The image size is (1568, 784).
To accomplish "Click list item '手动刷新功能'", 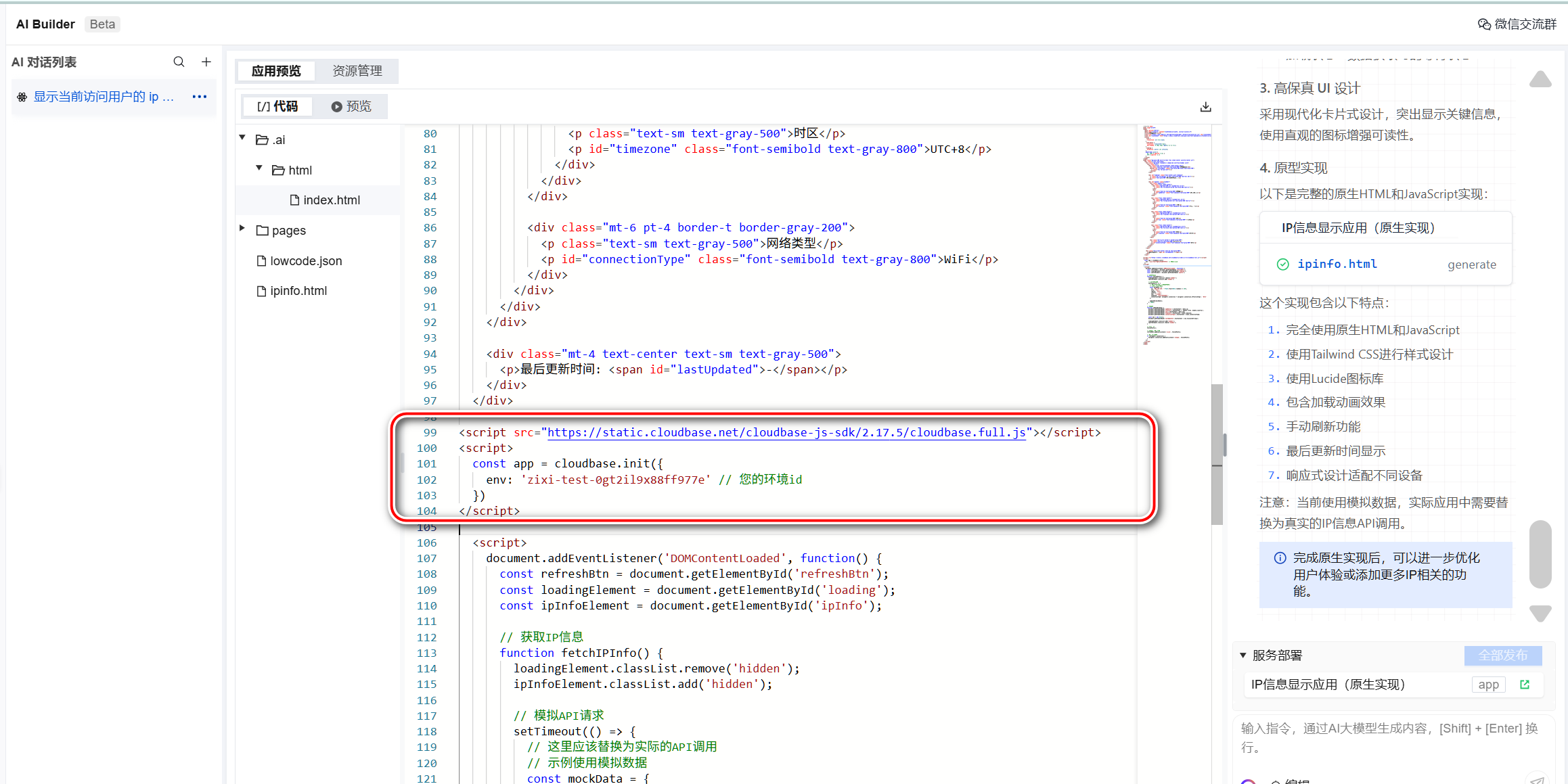I will coord(1323,427).
